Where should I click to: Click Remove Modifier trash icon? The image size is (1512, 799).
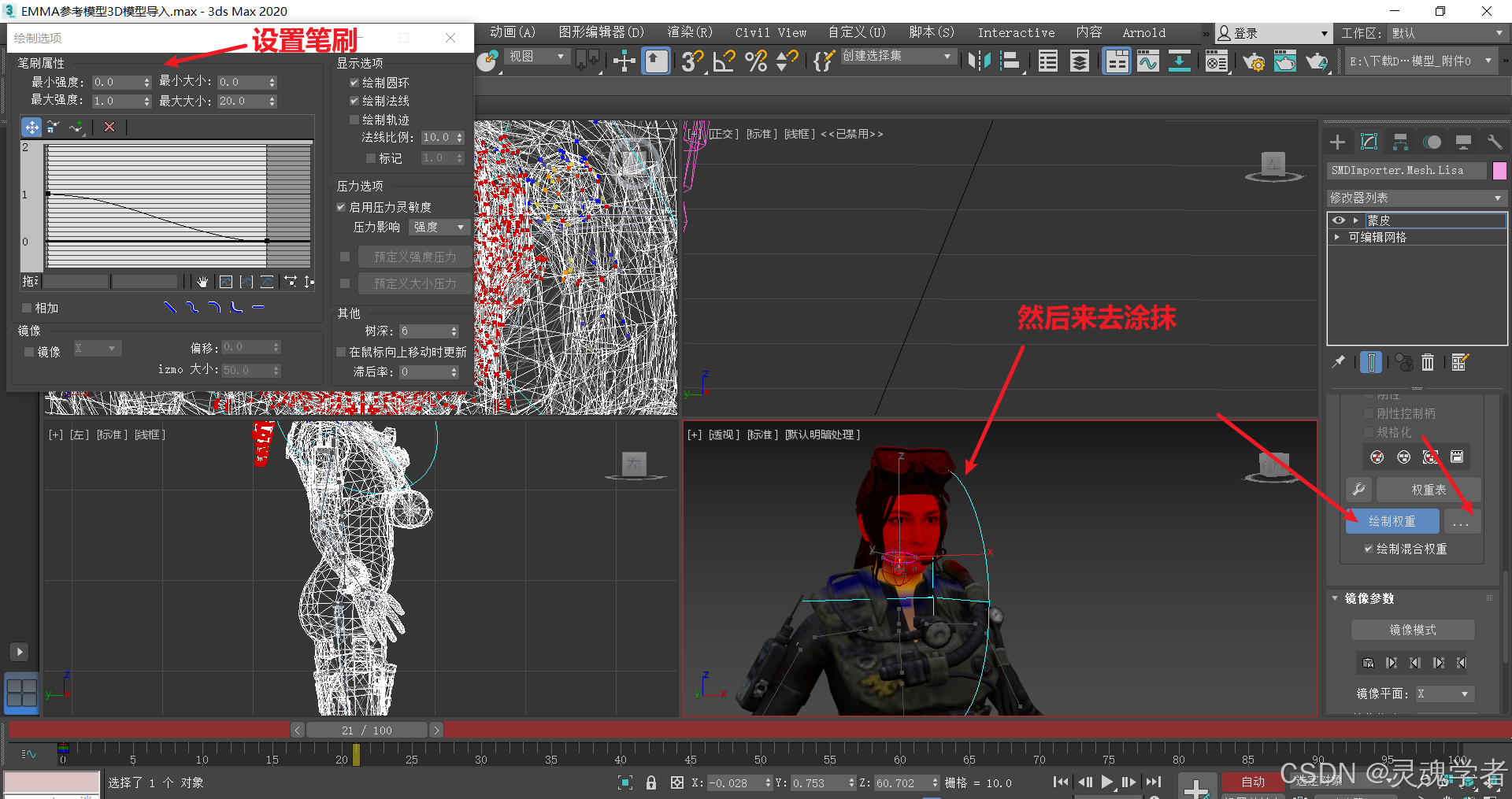point(1428,362)
